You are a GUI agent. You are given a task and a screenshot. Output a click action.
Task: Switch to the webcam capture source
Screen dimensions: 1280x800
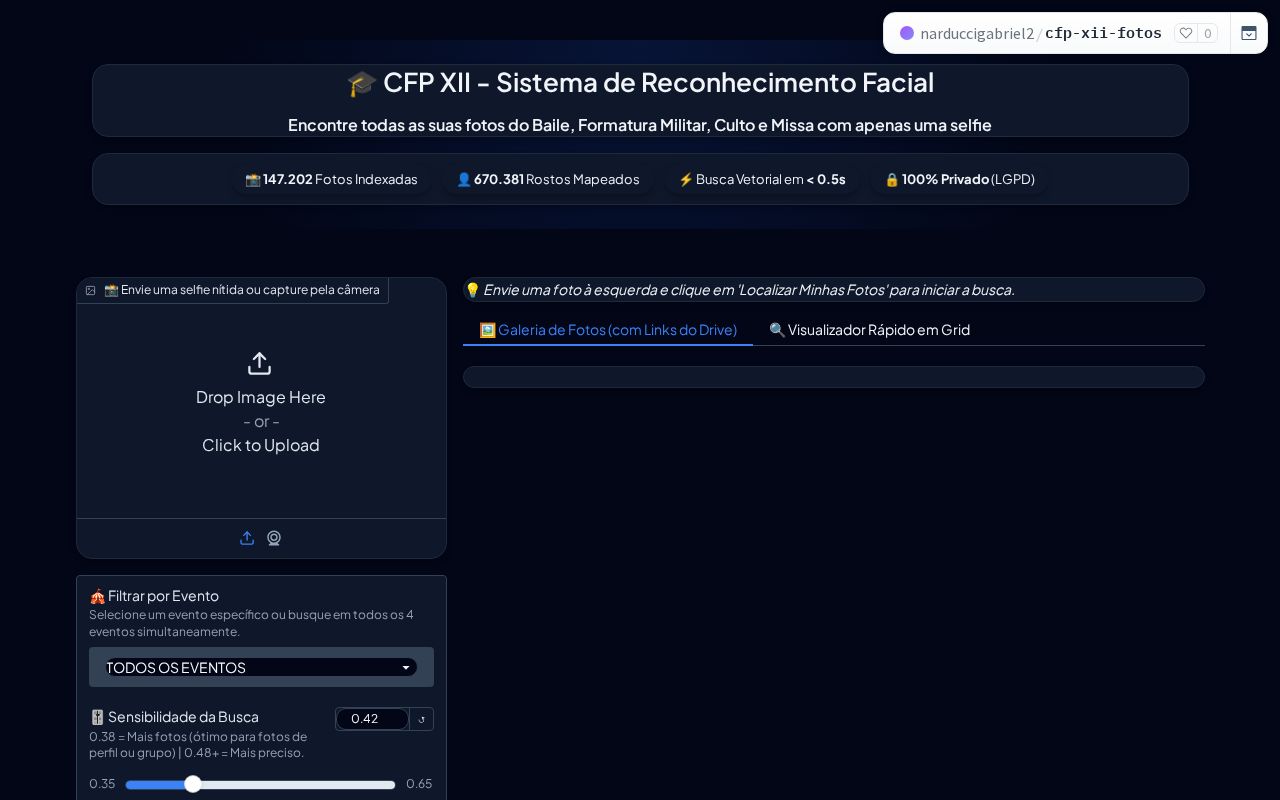[x=274, y=538]
